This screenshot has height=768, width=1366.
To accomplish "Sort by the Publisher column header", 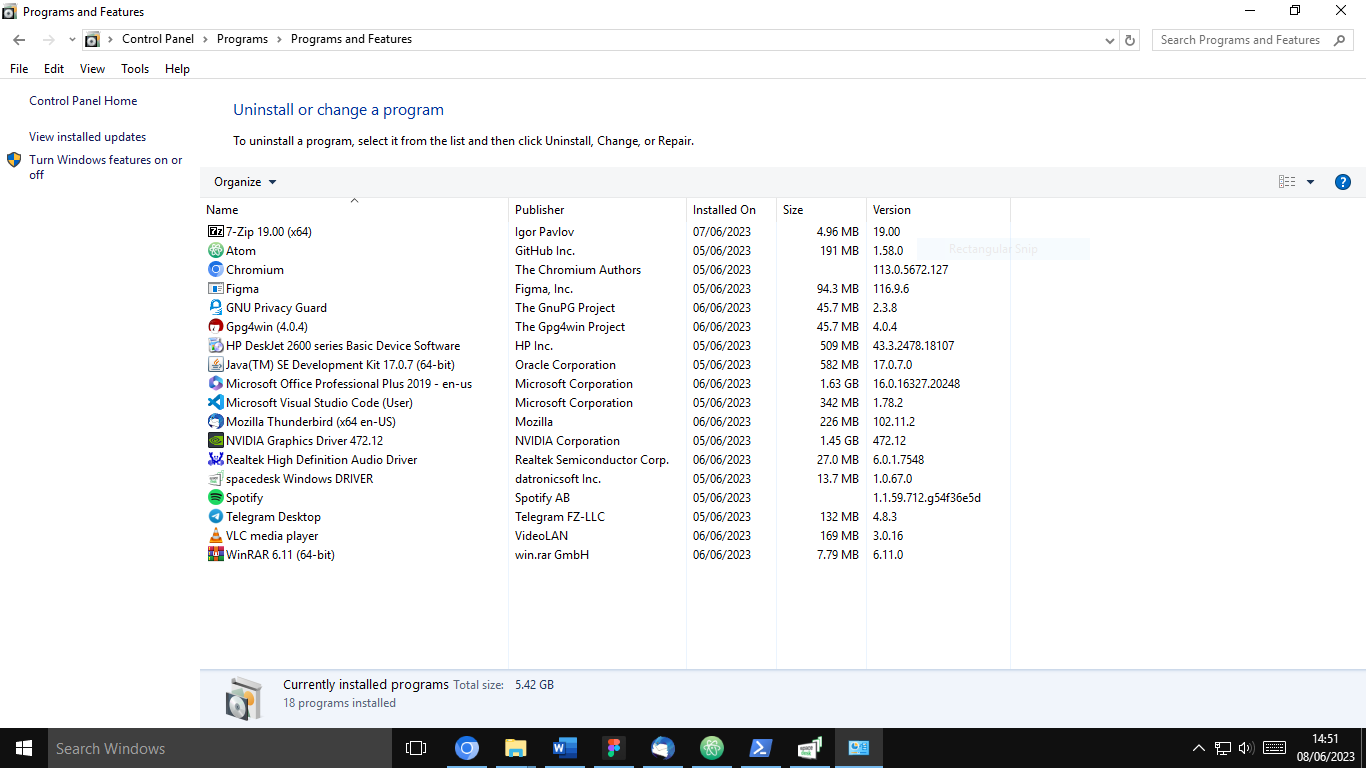I will [x=597, y=210].
